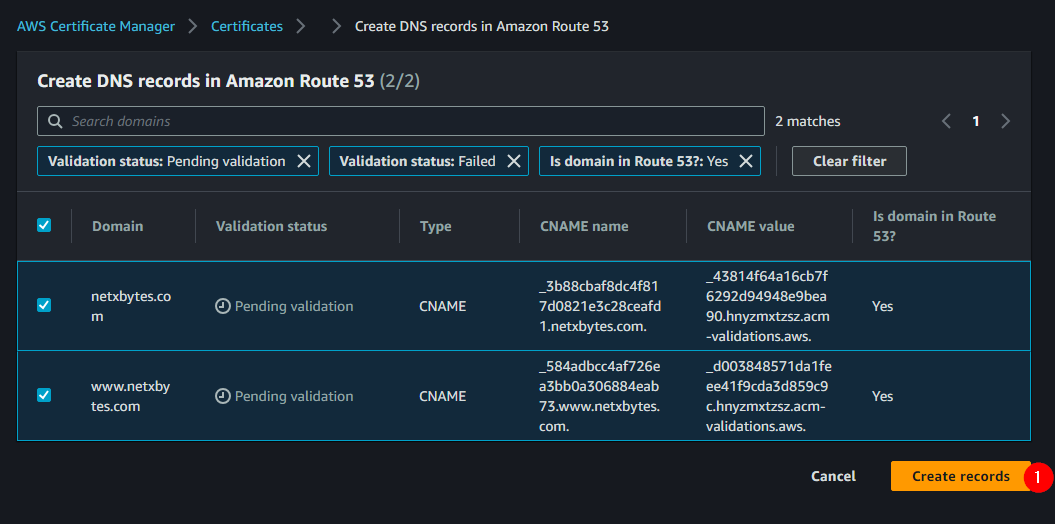Click pending clock icon for www.netxbytes.com
The height and width of the screenshot is (524, 1055).
(x=223, y=396)
